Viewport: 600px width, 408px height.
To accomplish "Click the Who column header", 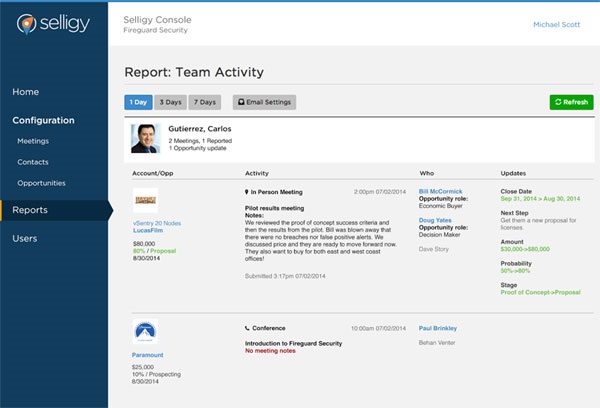I will (427, 173).
